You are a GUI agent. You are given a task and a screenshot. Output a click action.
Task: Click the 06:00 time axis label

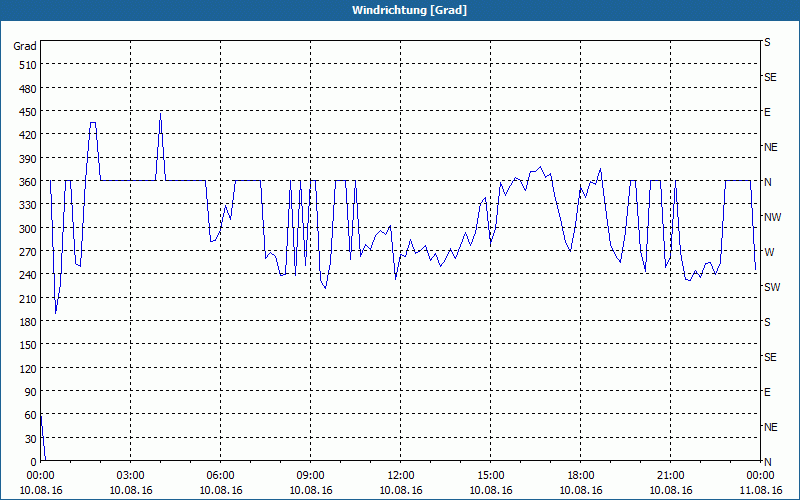click(220, 476)
